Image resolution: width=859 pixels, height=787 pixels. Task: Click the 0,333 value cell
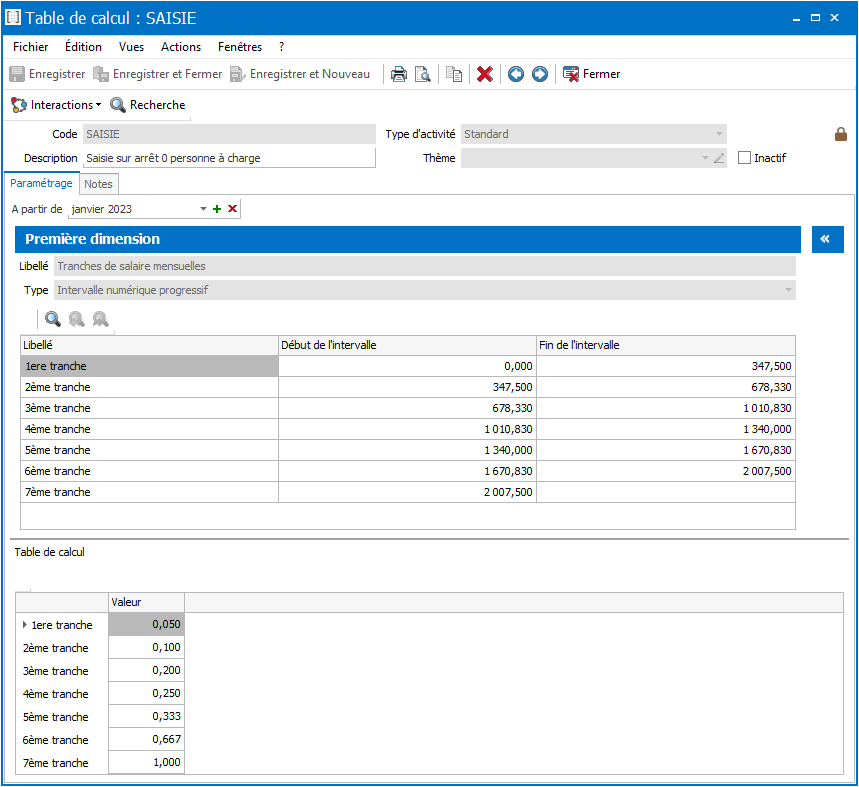click(x=146, y=716)
